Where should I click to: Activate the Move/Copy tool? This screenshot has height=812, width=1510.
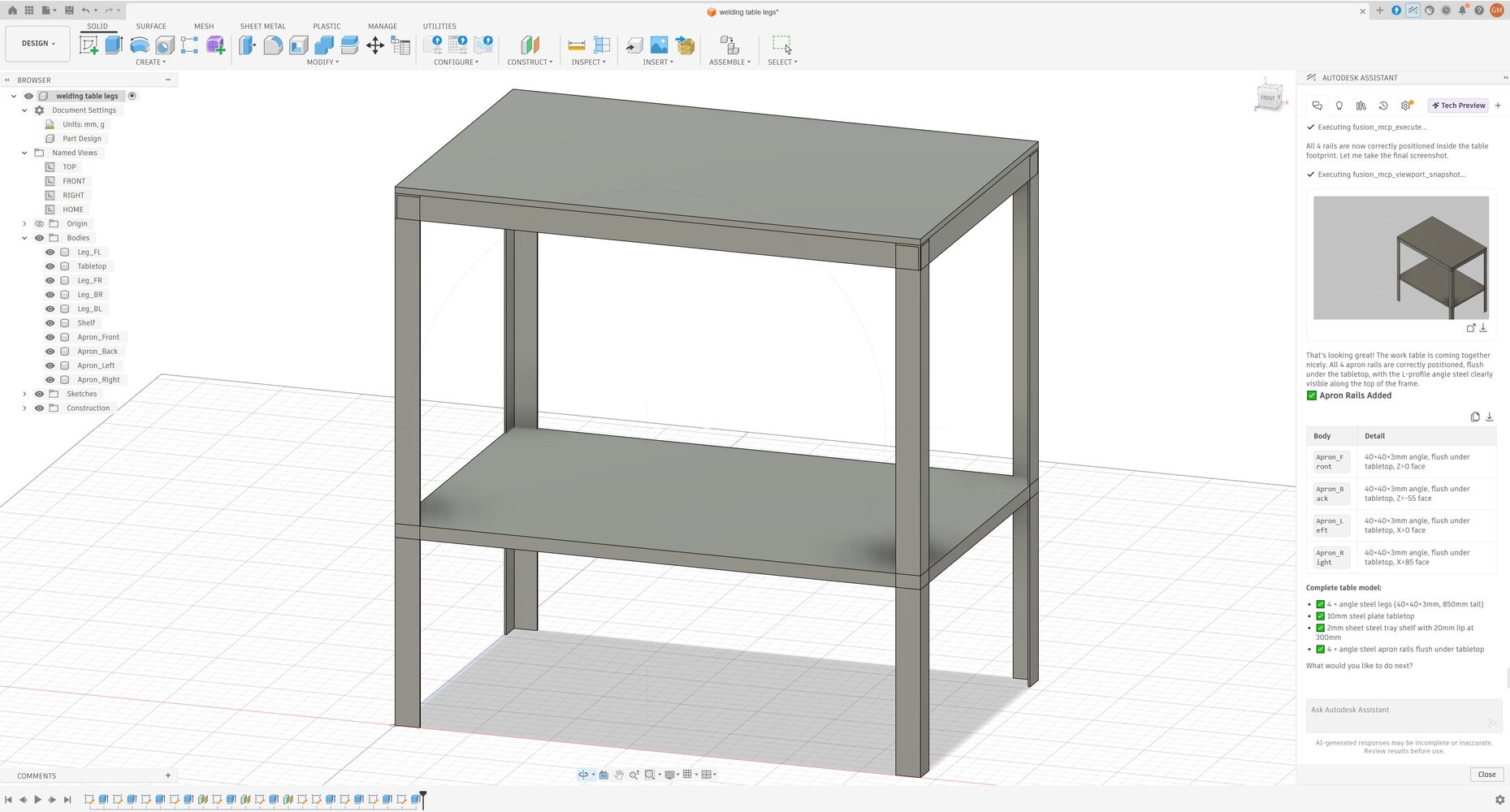coord(374,45)
